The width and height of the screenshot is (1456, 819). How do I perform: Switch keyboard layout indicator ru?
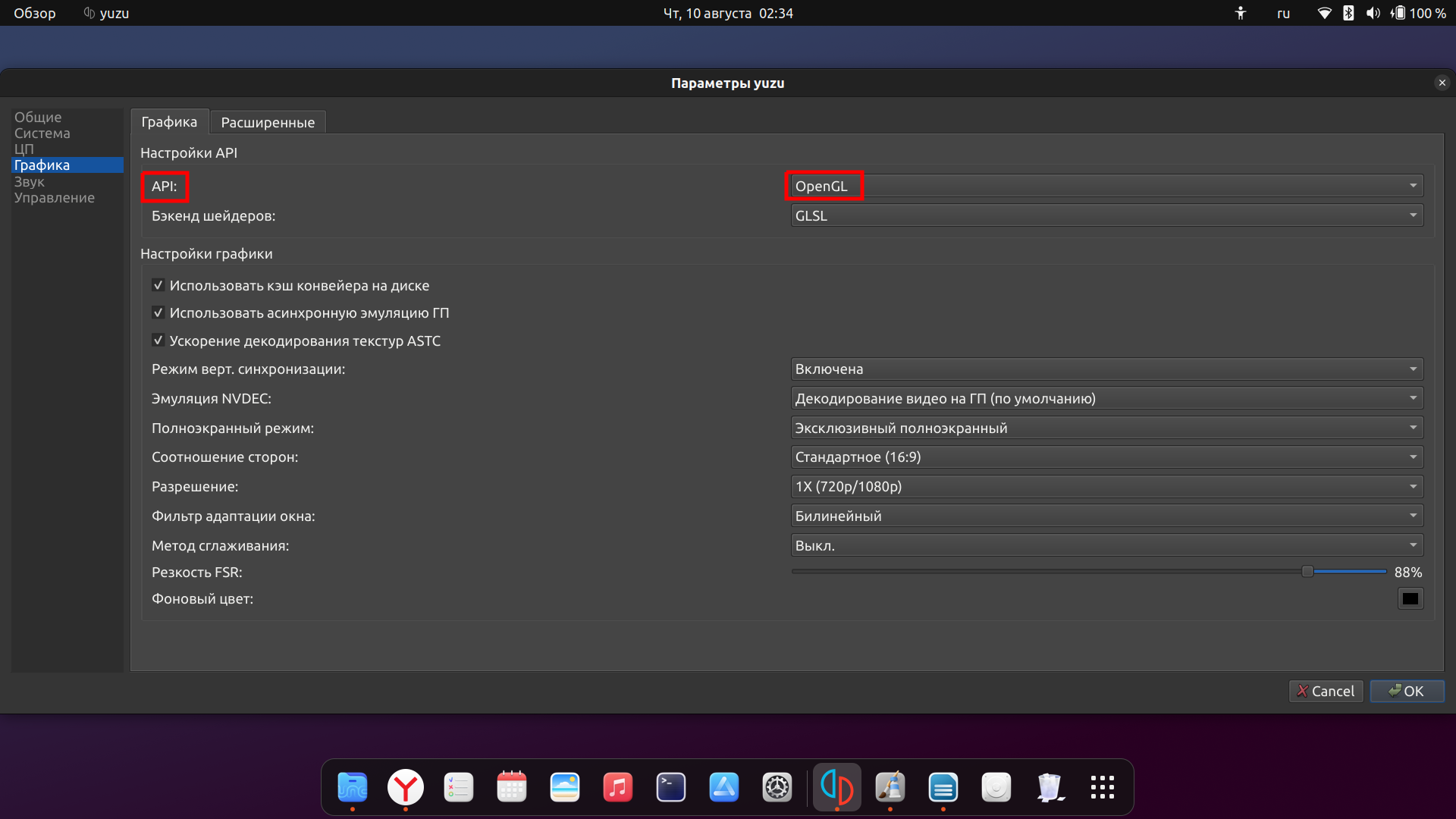pyautogui.click(x=1283, y=13)
